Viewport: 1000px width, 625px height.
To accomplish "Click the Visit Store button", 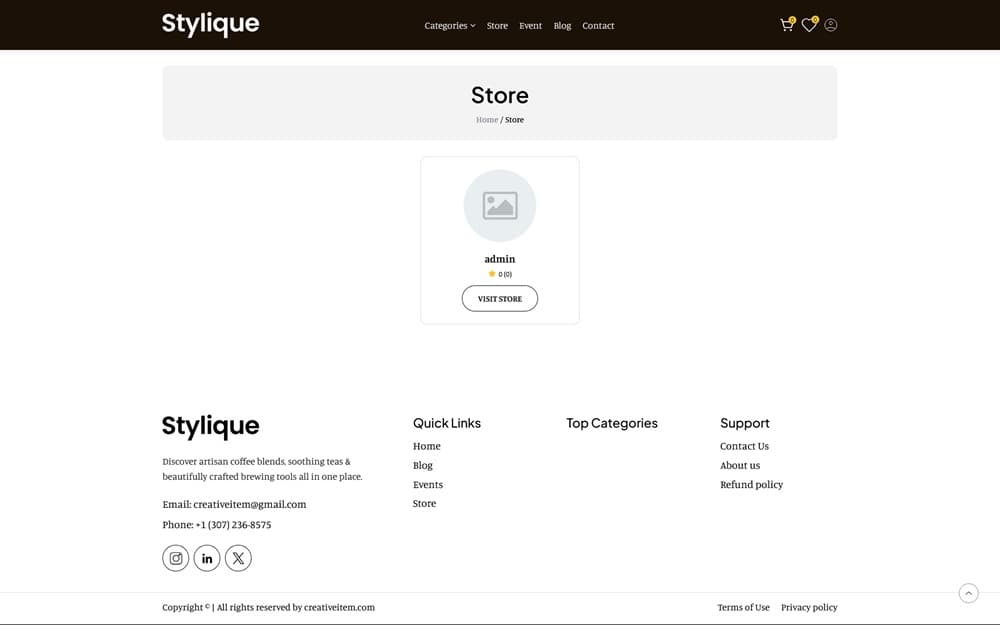I will 500,299.
